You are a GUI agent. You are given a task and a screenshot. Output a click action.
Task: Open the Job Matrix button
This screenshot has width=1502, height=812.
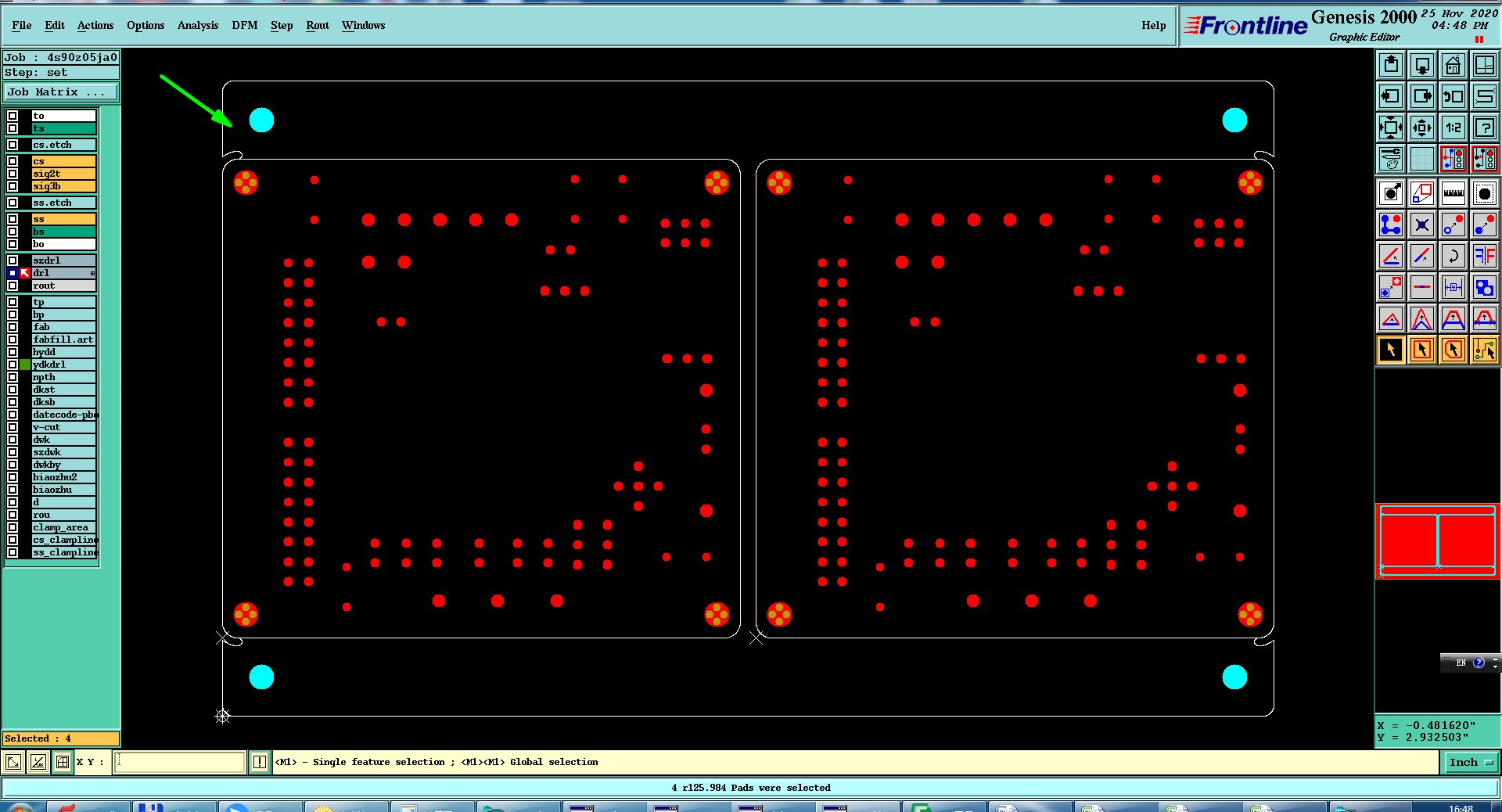pos(61,92)
